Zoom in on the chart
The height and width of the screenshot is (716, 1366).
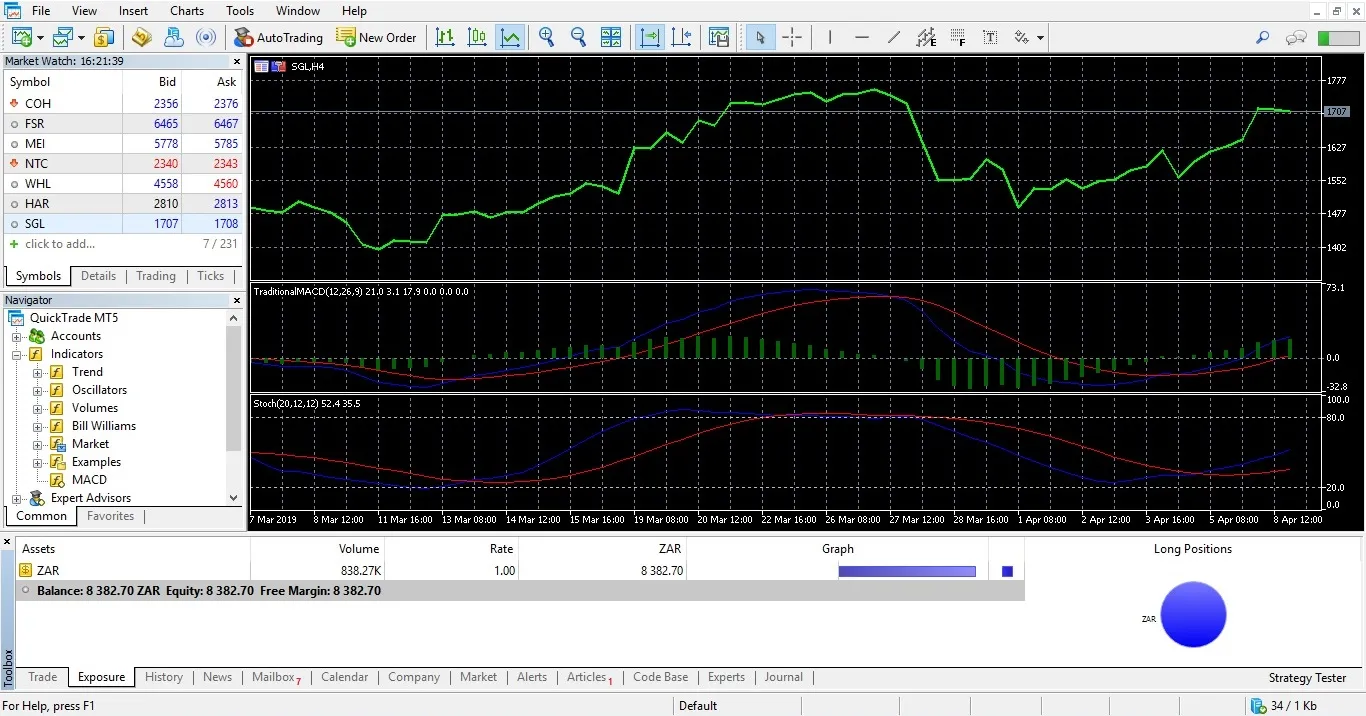tap(547, 37)
